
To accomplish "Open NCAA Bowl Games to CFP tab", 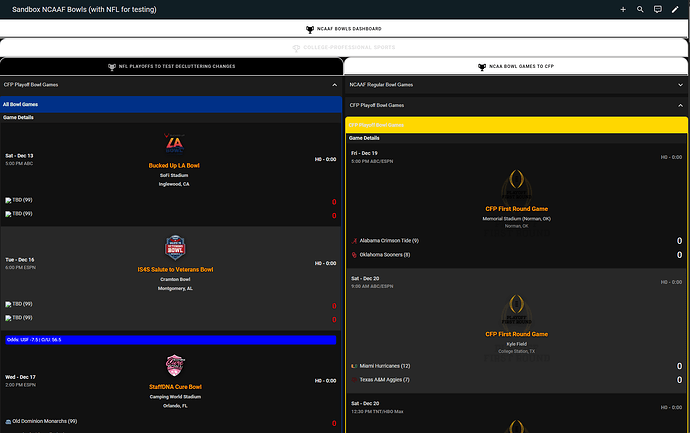I will pyautogui.click(x=516, y=66).
